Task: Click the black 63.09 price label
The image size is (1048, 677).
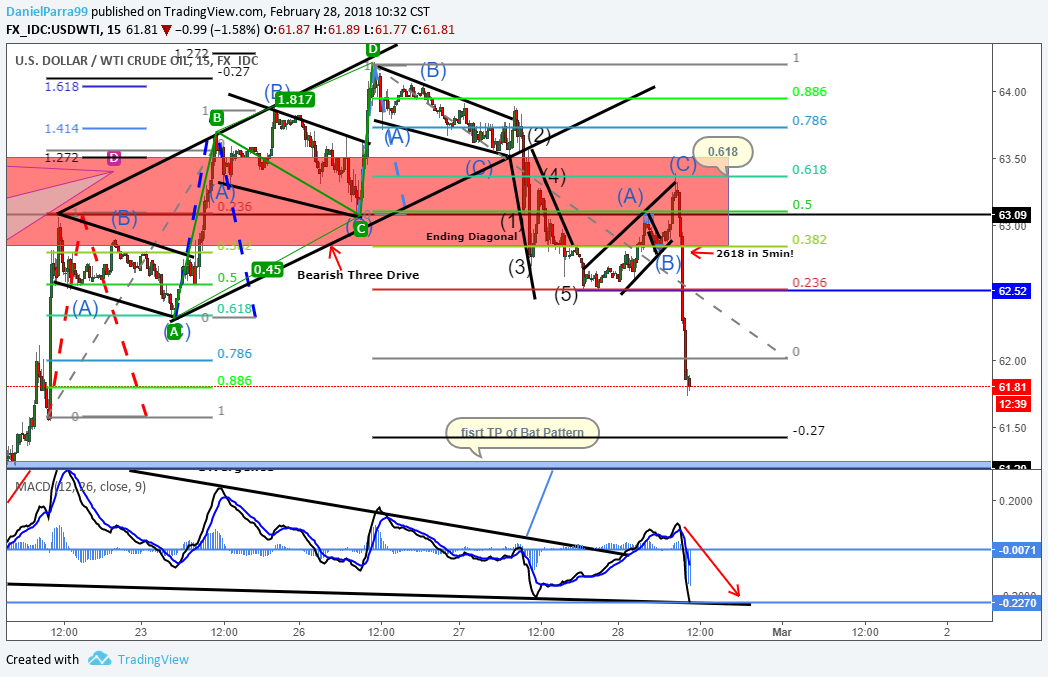Action: [1012, 215]
